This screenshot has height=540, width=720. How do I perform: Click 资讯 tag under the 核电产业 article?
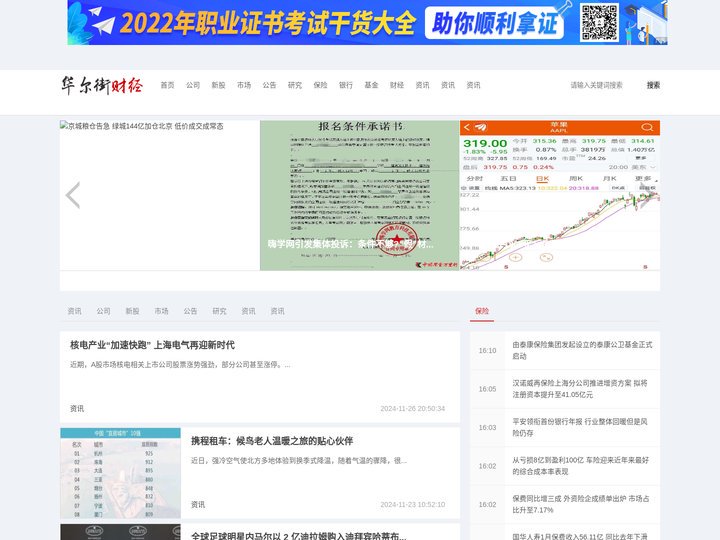pyautogui.click(x=77, y=408)
